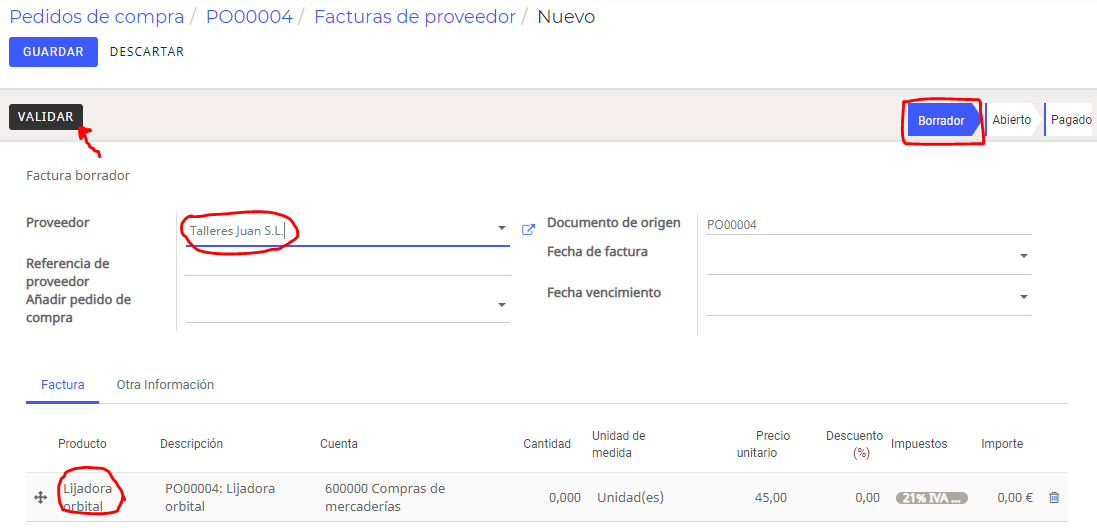The width and height of the screenshot is (1097, 528).
Task: Open the Proveedor external link icon
Action: tap(529, 229)
